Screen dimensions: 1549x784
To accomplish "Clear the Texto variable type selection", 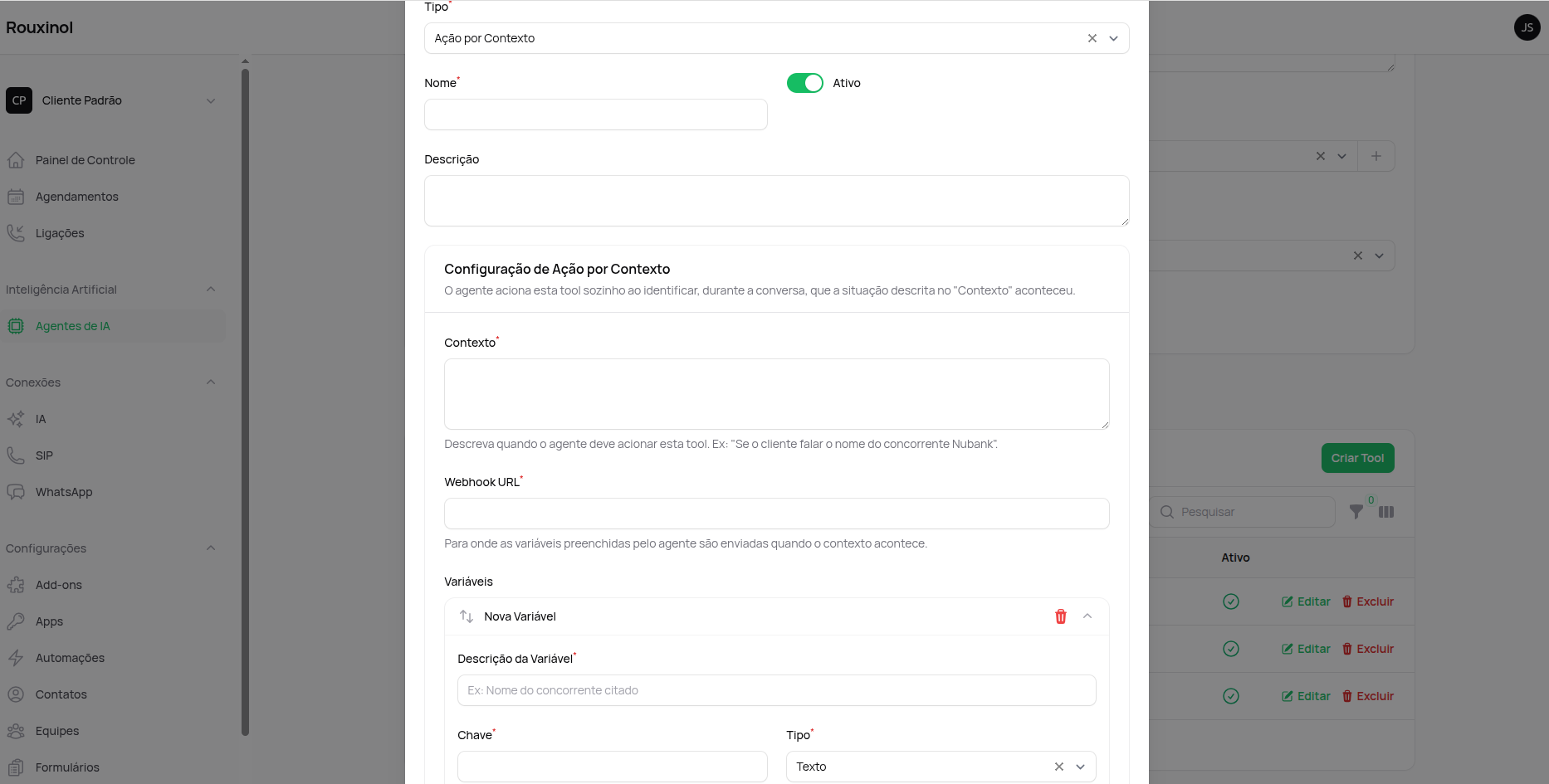I will pyautogui.click(x=1059, y=767).
